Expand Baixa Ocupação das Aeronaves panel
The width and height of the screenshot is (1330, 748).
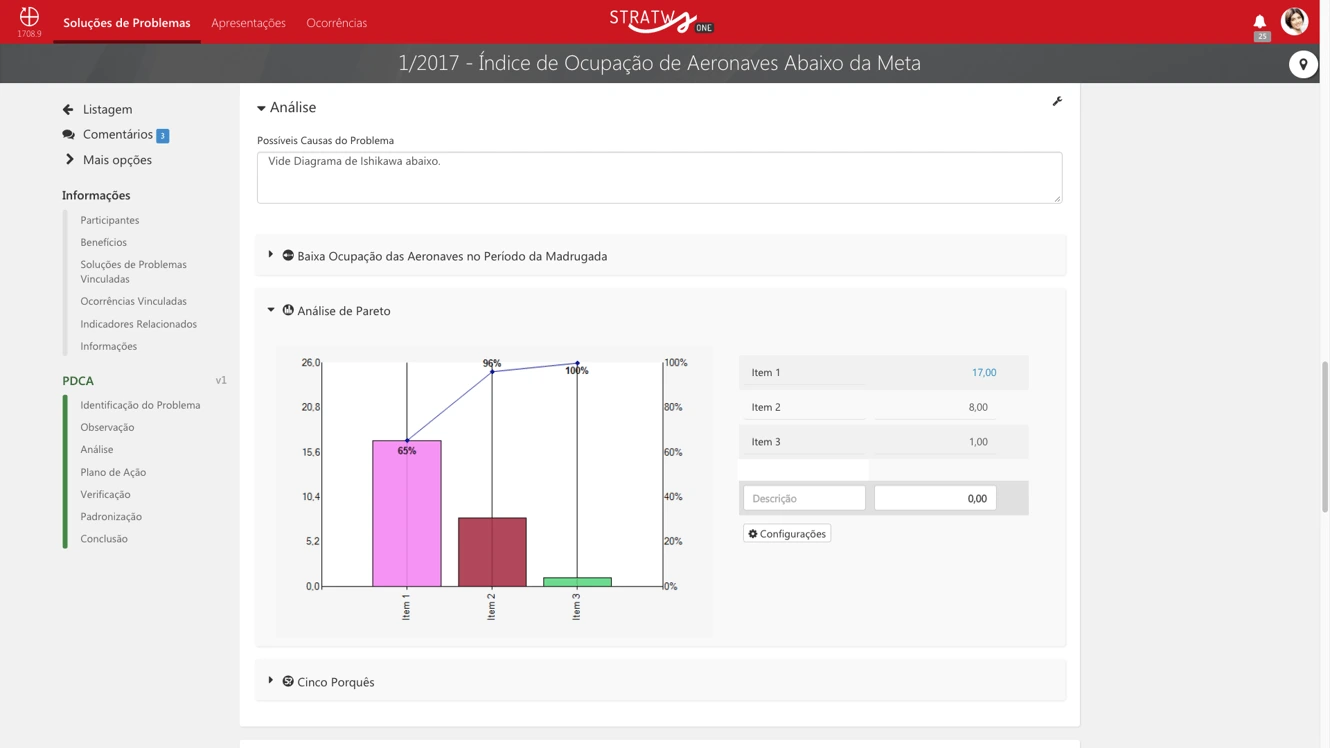click(271, 255)
